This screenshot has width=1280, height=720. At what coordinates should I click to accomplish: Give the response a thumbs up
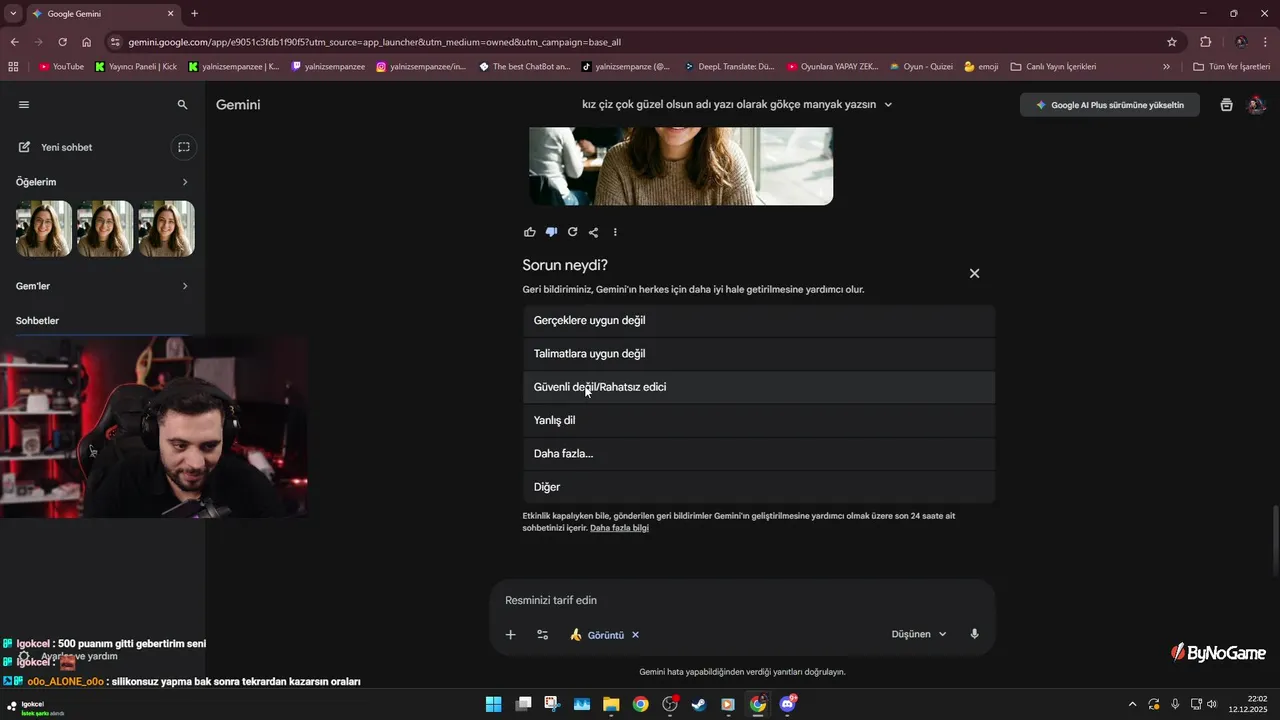point(530,232)
